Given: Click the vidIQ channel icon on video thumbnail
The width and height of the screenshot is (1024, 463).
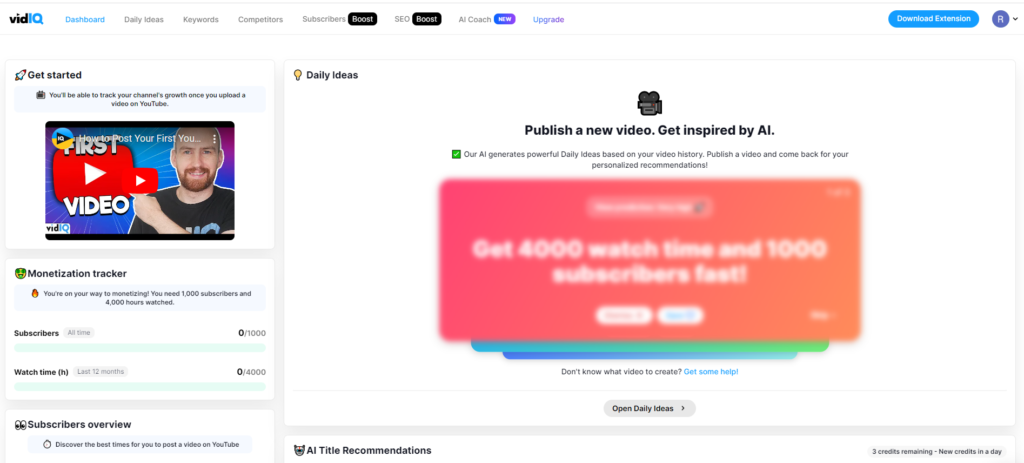Looking at the screenshot, I should [63, 138].
